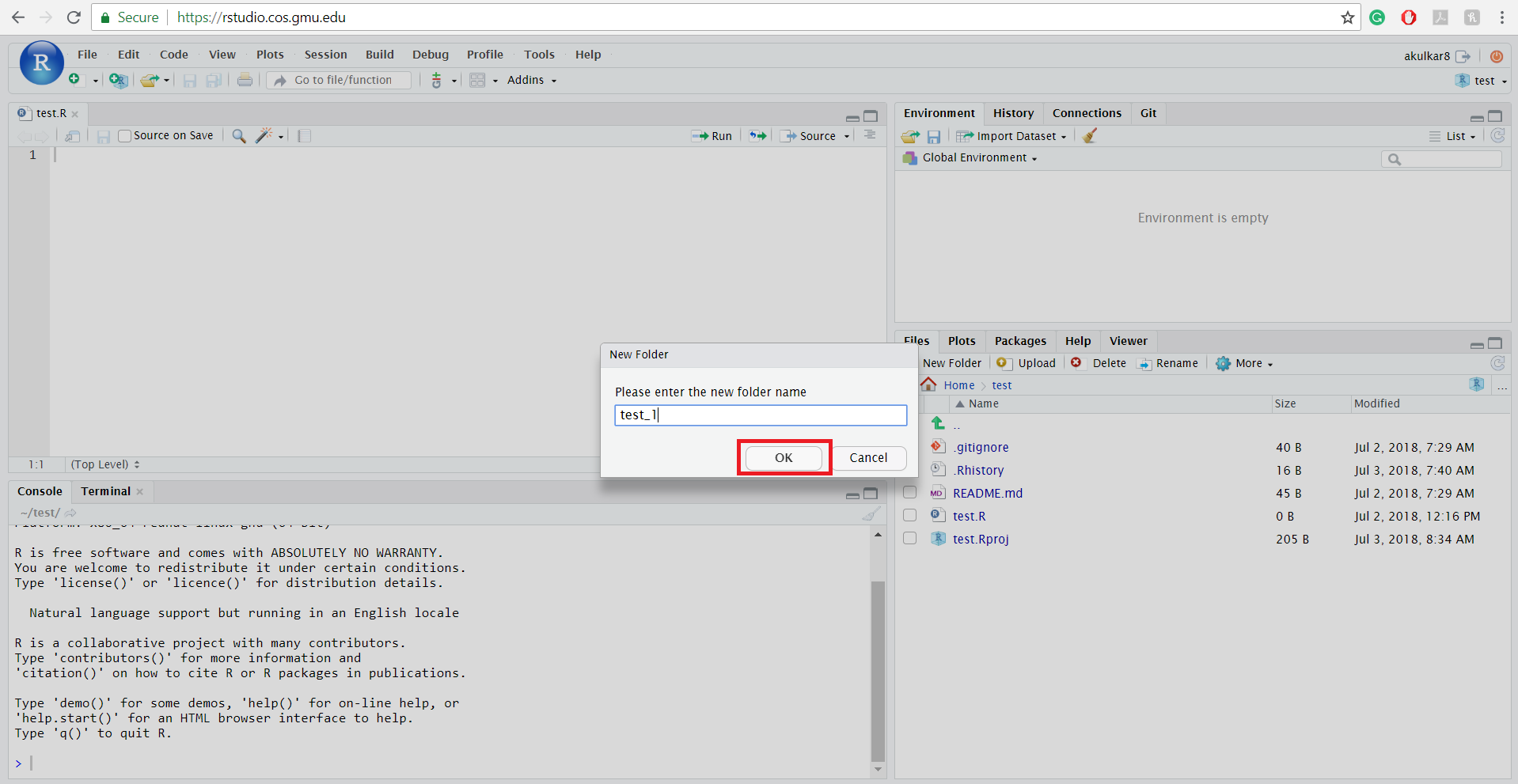Expand workspace panes dropdown arrow

point(495,81)
